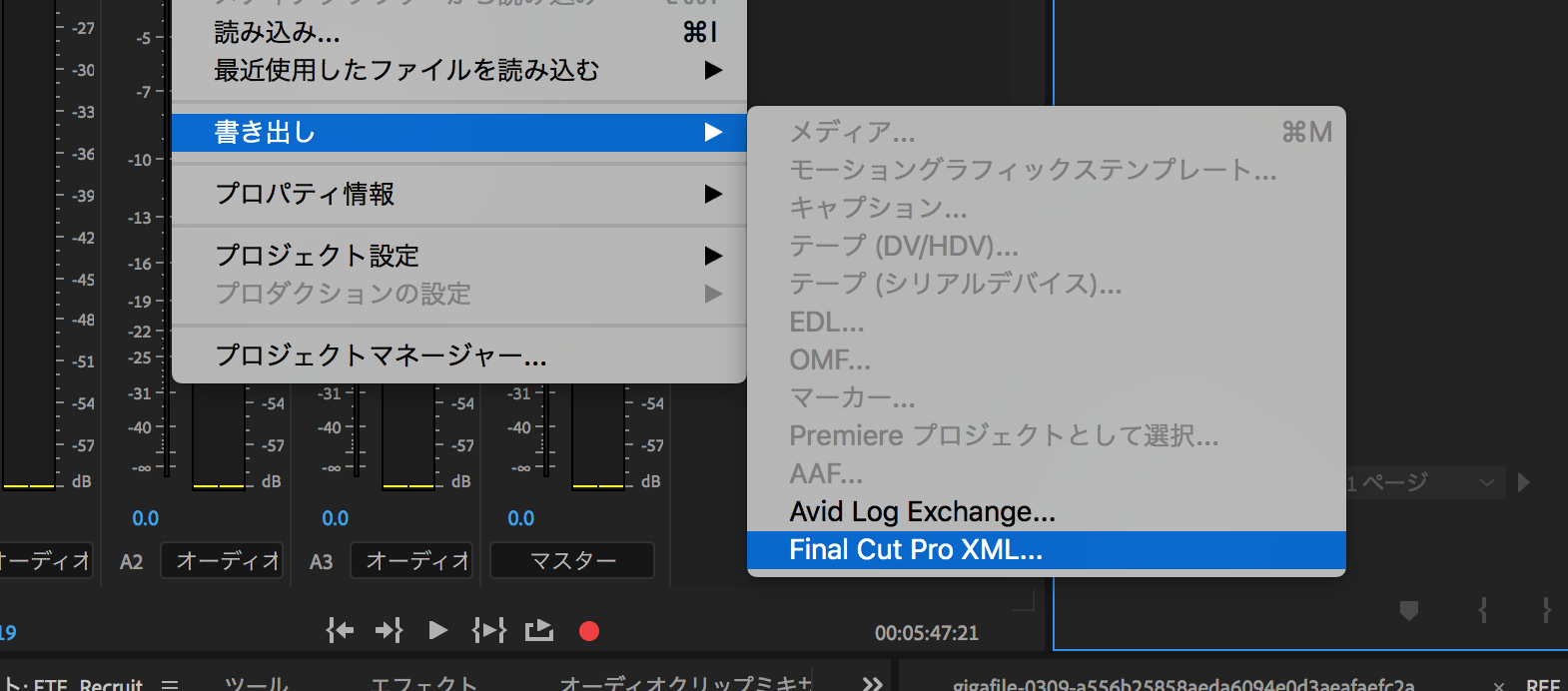Click A2 track volume value 0.0
1568x691 pixels.
[146, 518]
